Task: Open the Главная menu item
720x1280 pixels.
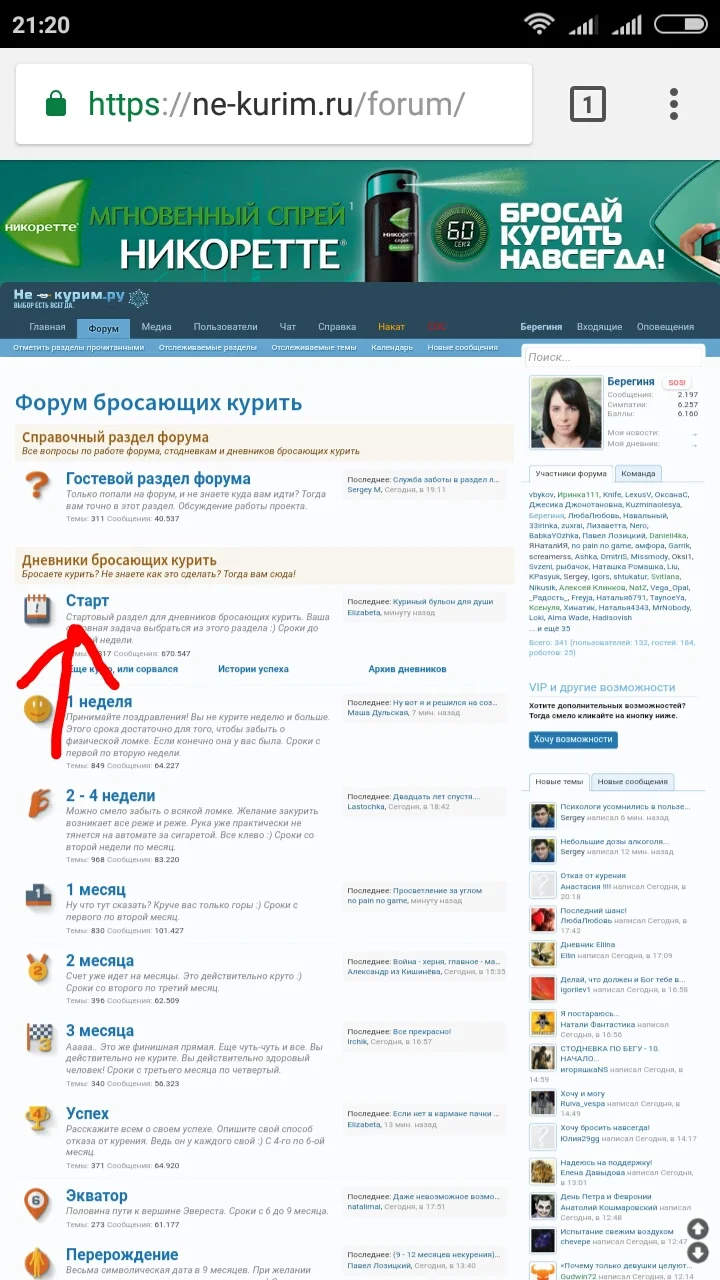Action: (x=47, y=327)
